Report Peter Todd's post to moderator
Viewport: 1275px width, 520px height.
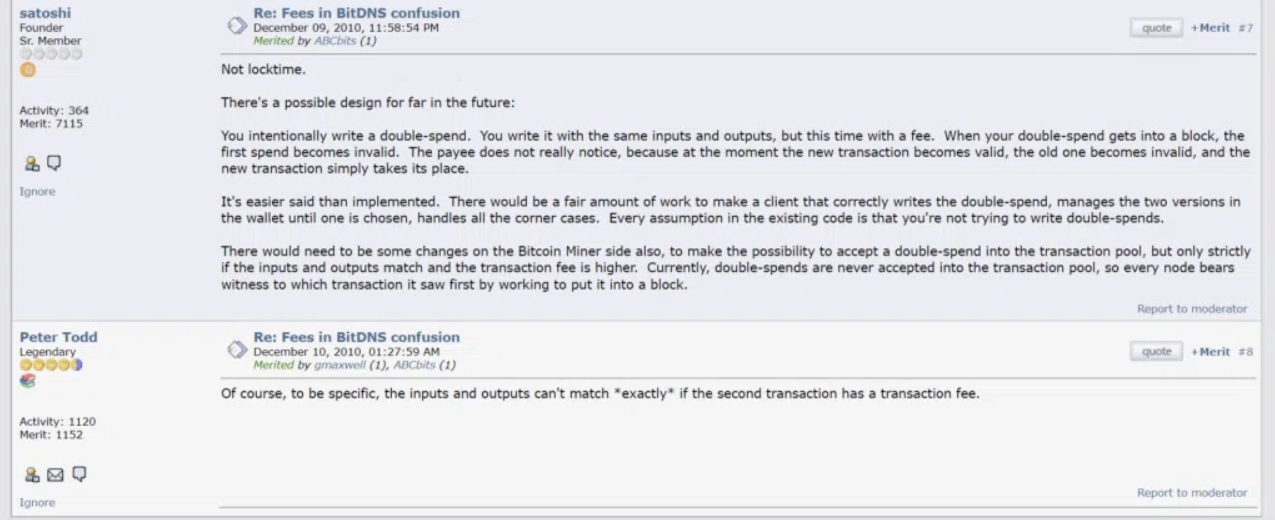[x=1191, y=493]
